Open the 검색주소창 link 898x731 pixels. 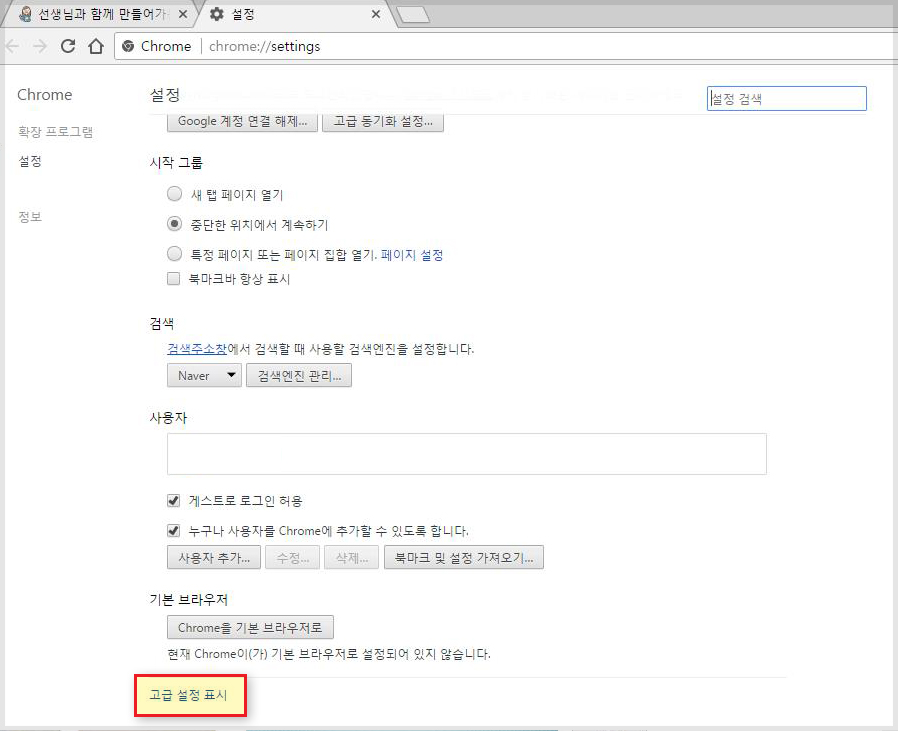[197, 349]
